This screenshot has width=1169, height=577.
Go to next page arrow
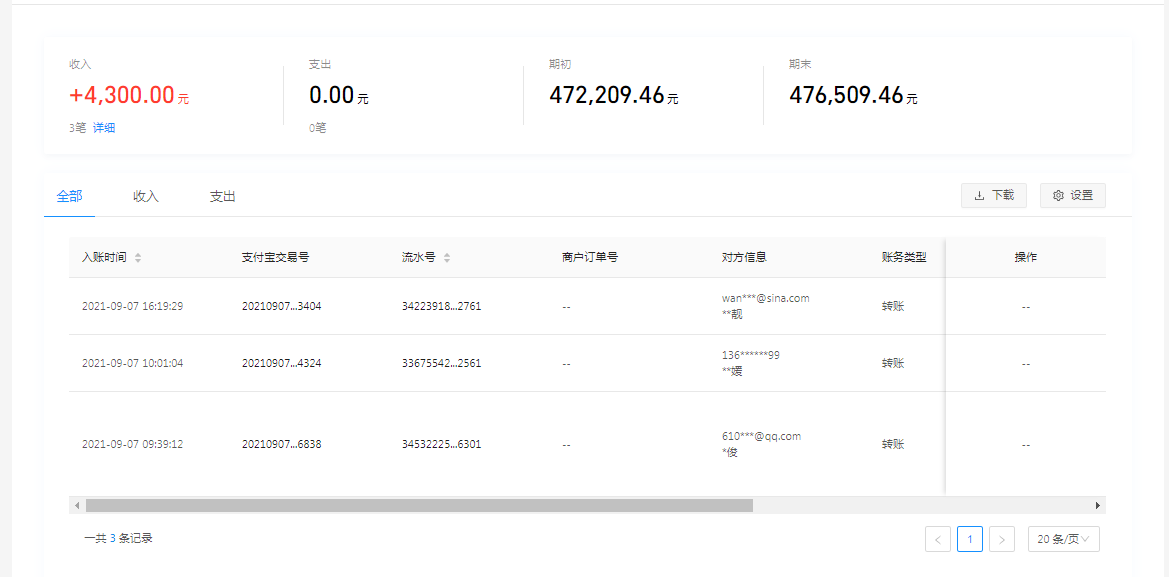coord(1001,539)
